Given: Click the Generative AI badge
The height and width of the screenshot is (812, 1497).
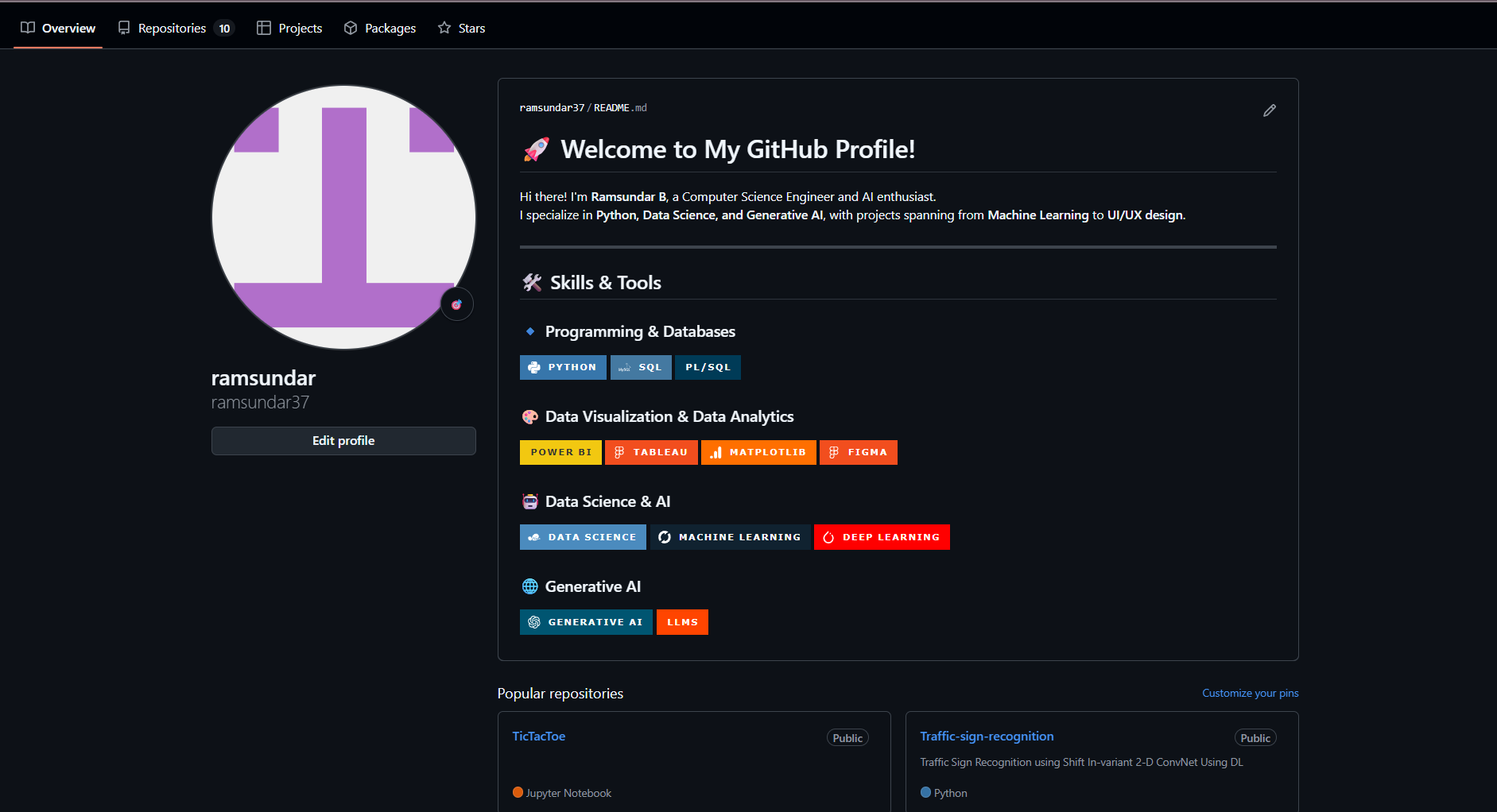Looking at the screenshot, I should click(586, 622).
